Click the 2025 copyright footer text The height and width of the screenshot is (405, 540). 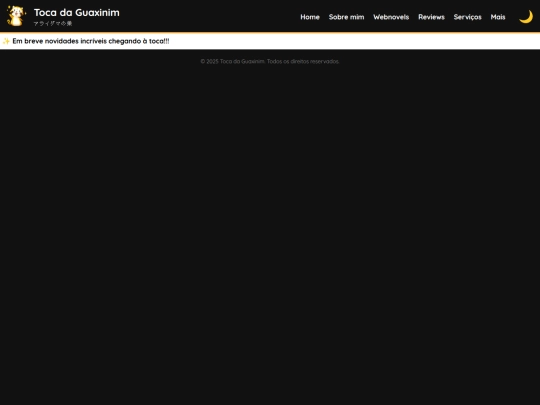click(270, 61)
